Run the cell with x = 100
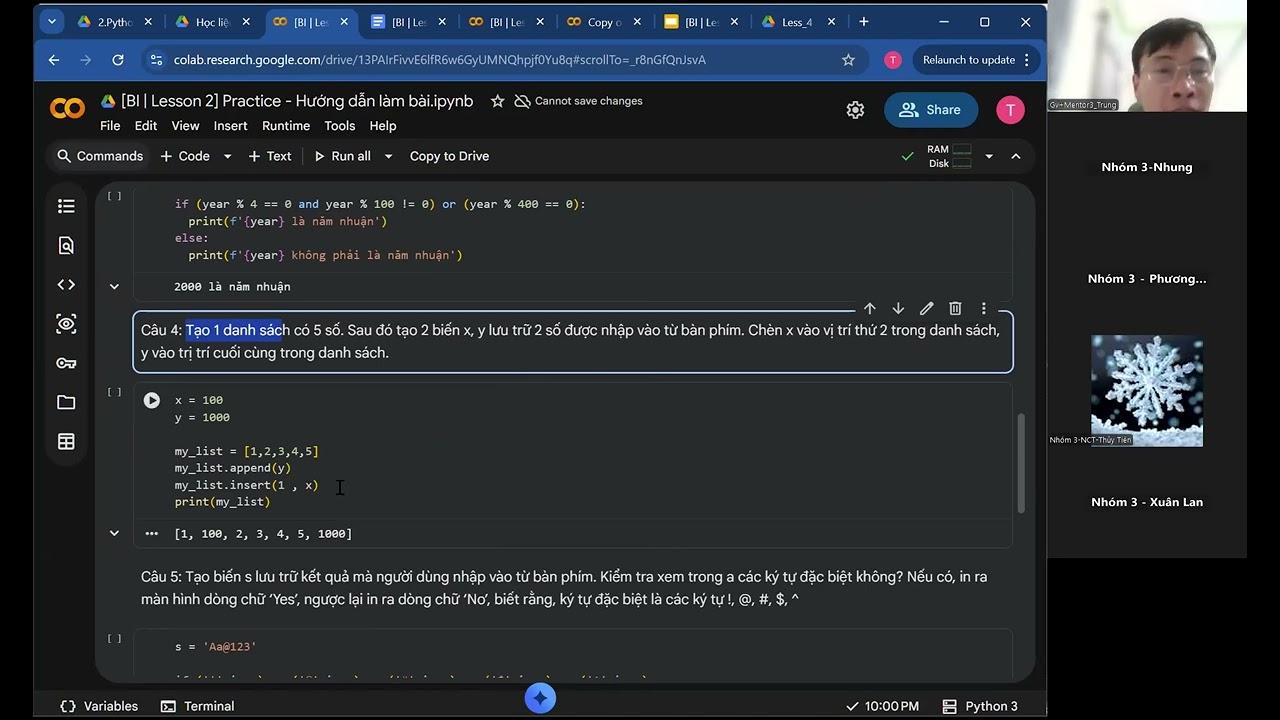The height and width of the screenshot is (720, 1280). [x=152, y=400]
